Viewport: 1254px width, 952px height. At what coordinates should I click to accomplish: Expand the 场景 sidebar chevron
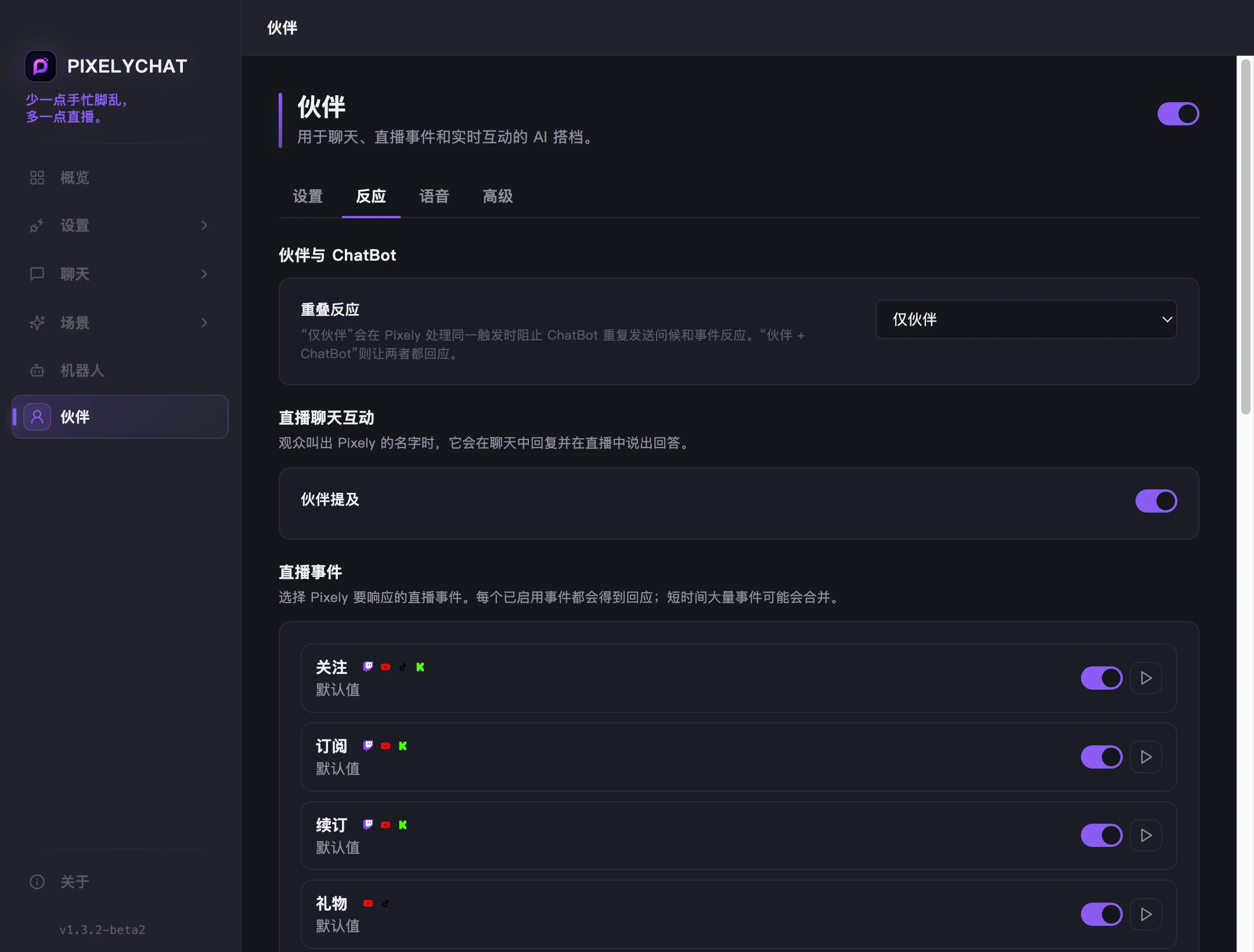click(x=204, y=323)
